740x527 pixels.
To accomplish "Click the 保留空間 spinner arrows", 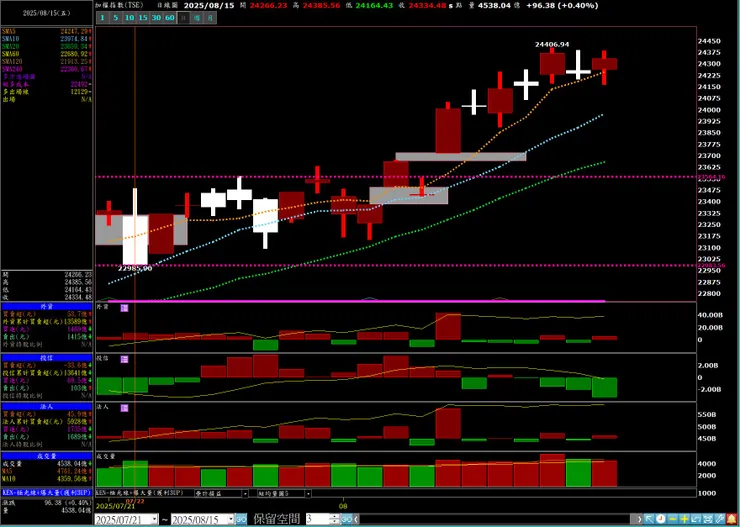I will pos(336,519).
